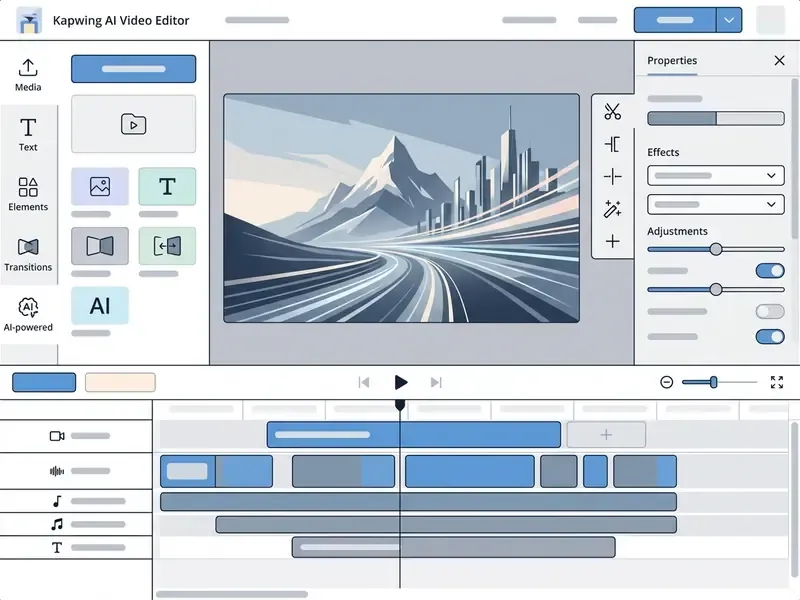Click the Kapwing logo icon
Screen dimensions: 800x600
coord(29,20)
